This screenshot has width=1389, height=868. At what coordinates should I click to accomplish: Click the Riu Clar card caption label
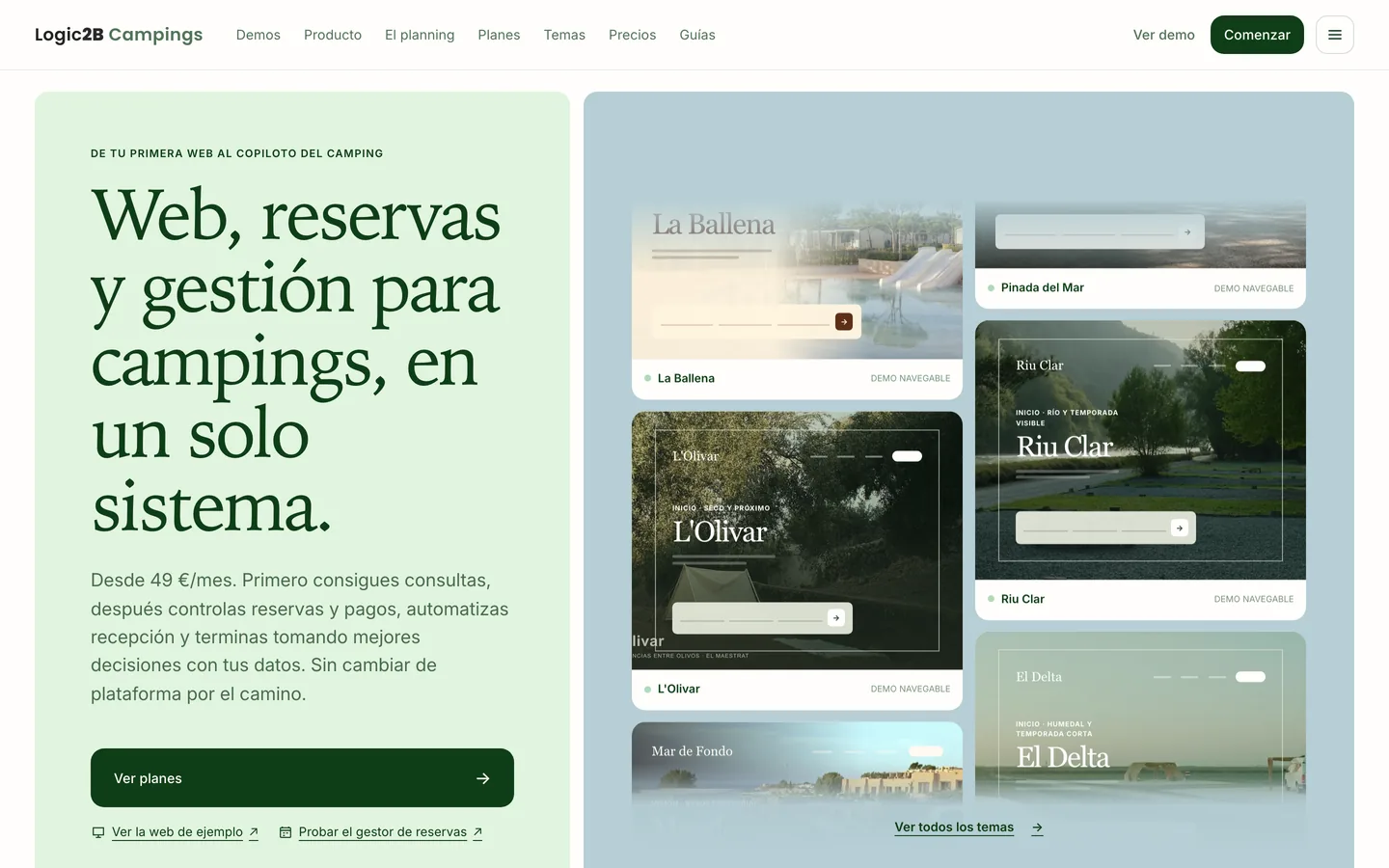[1022, 599]
